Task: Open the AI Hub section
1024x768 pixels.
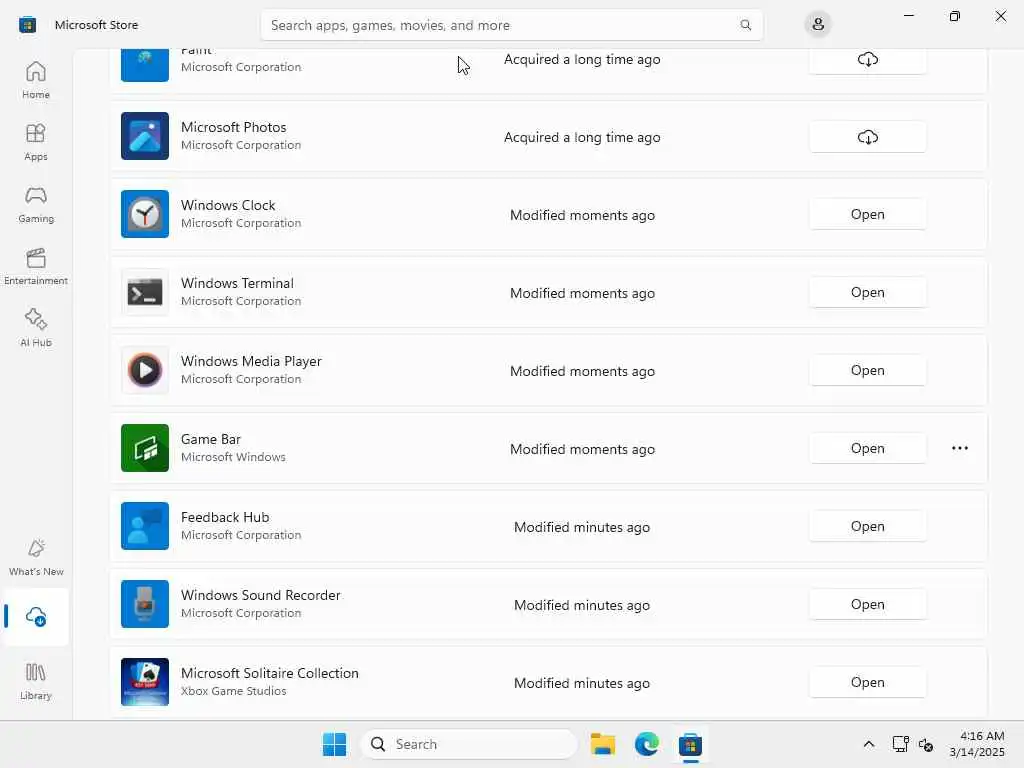Action: click(35, 328)
